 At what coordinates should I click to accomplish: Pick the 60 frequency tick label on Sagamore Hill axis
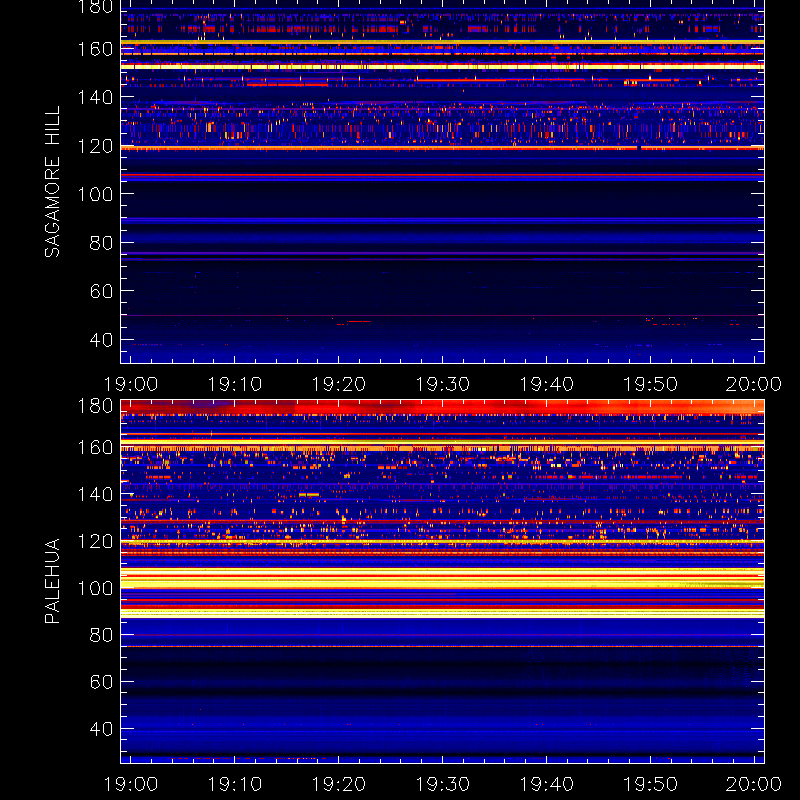101,291
